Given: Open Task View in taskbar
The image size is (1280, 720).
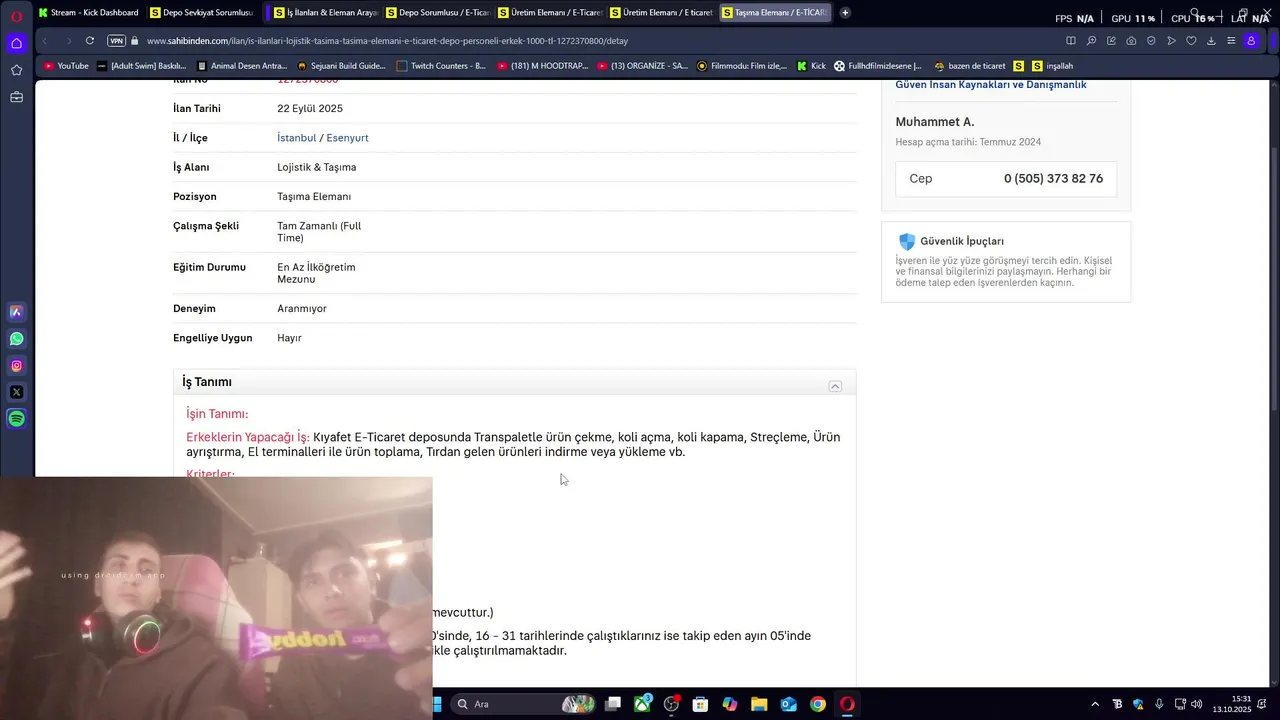Looking at the screenshot, I should click(613, 704).
